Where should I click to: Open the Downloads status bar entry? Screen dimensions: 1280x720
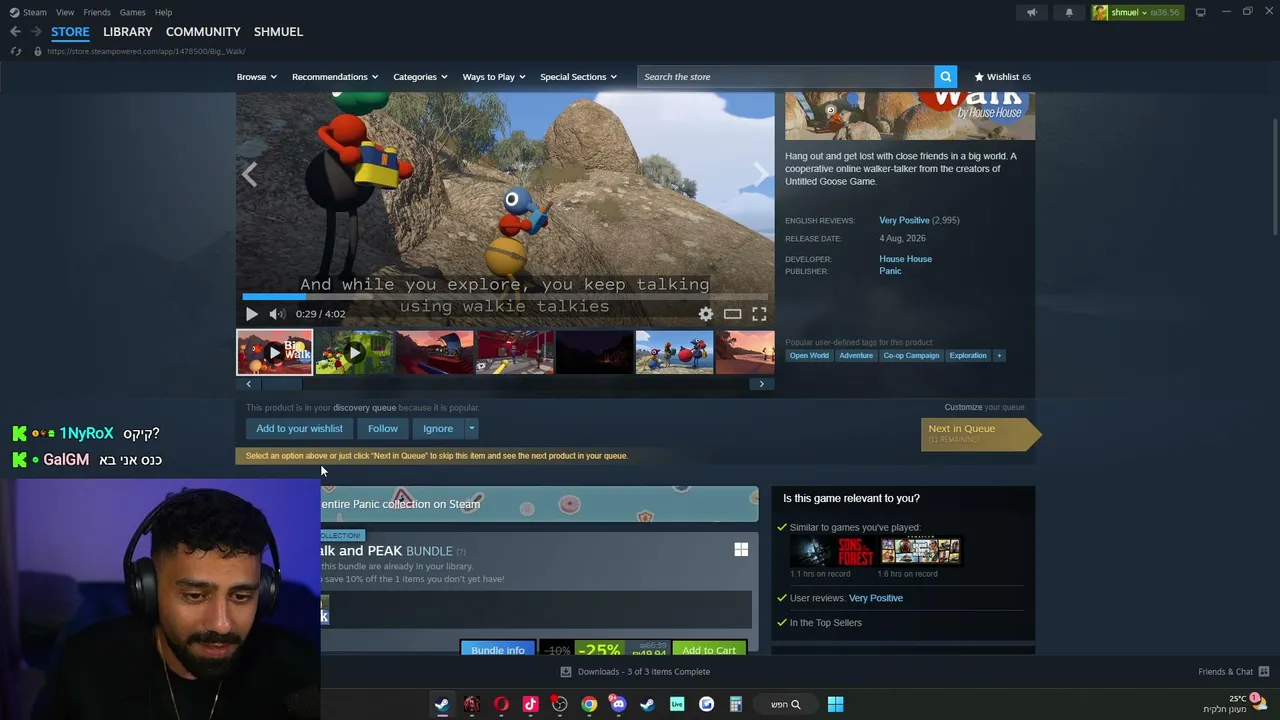coord(635,672)
